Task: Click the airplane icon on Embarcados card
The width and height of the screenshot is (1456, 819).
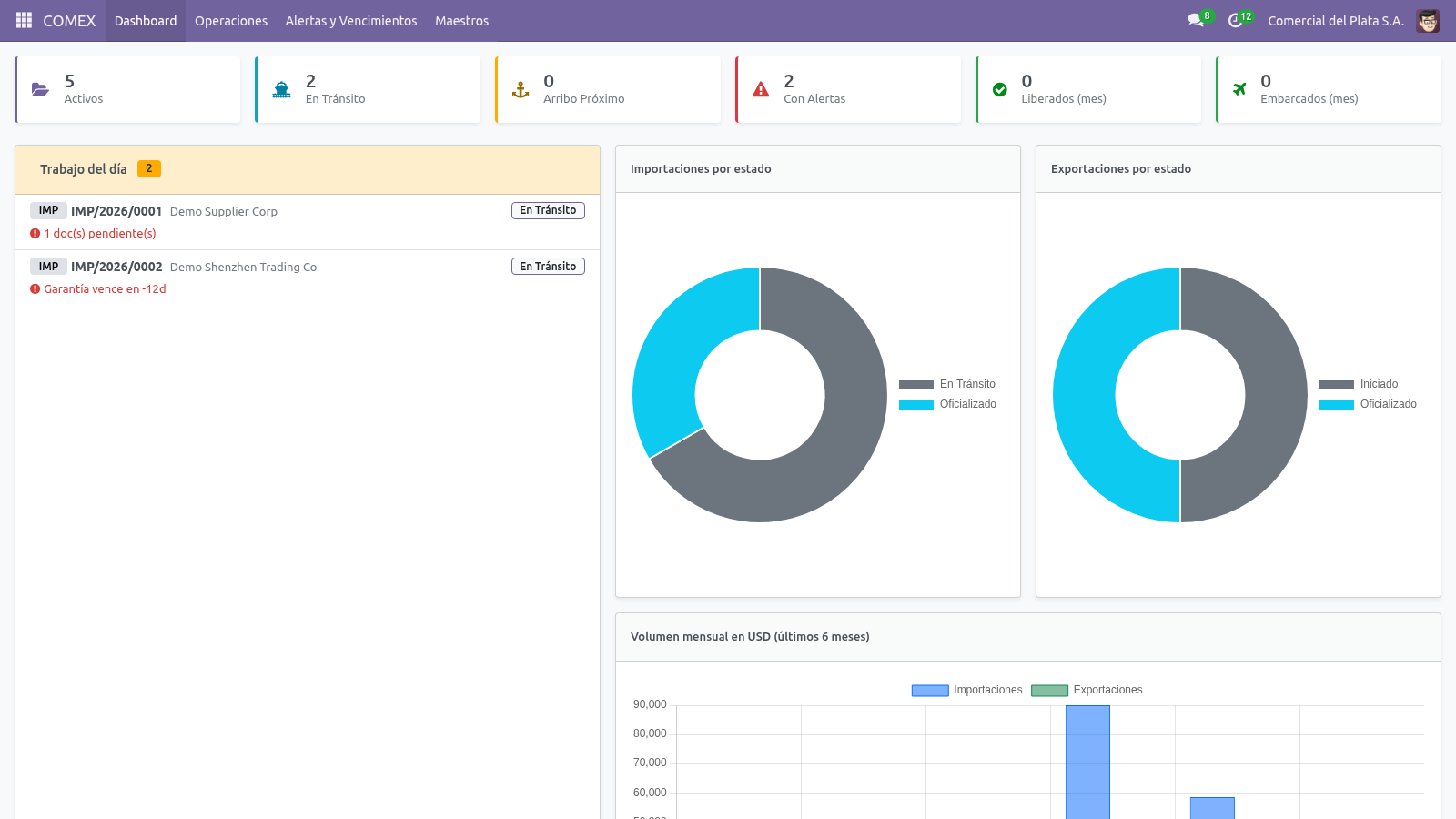Action: (1239, 89)
